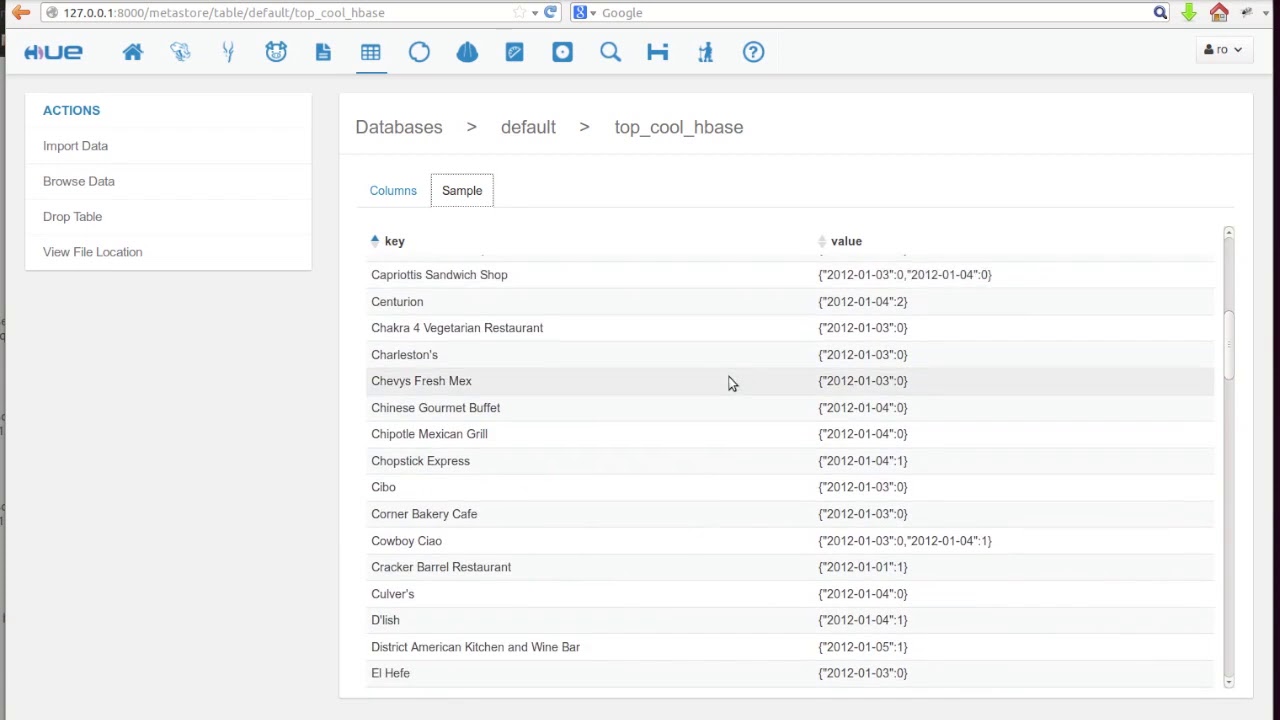
Task: Click the table vertical scrollbar thumb
Action: tap(1228, 346)
